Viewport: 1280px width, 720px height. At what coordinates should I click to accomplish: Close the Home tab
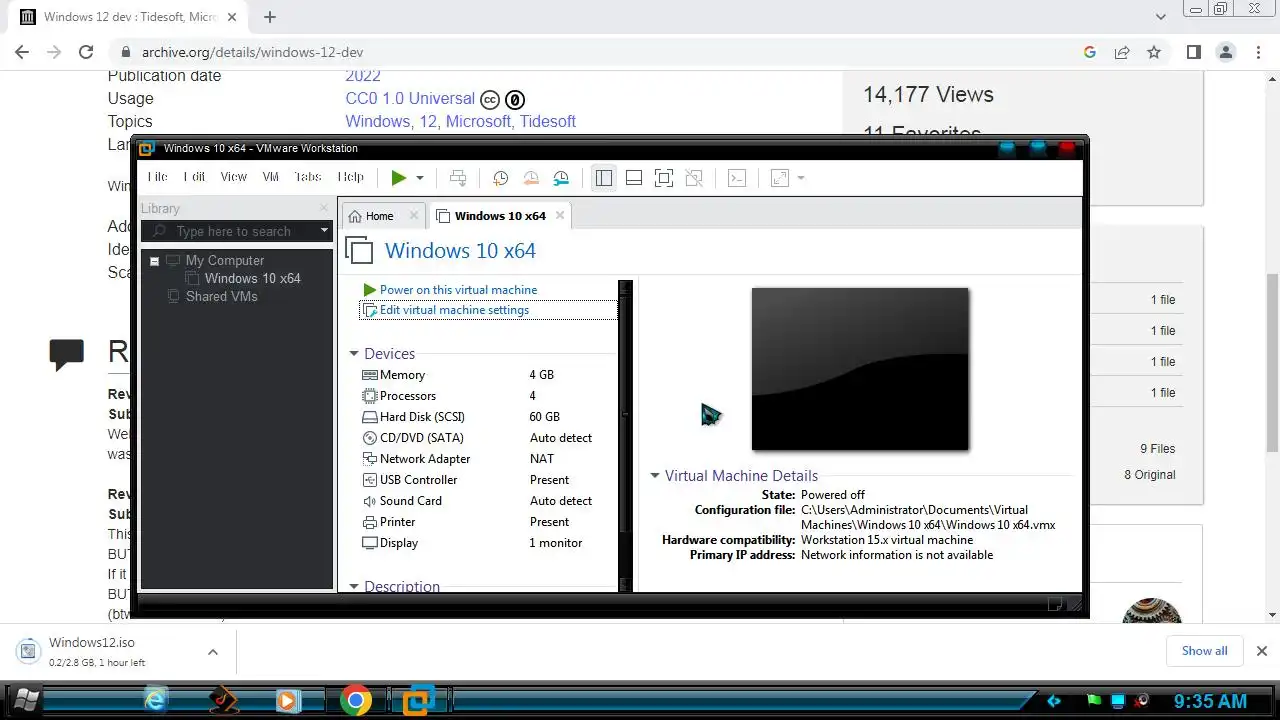click(x=413, y=215)
